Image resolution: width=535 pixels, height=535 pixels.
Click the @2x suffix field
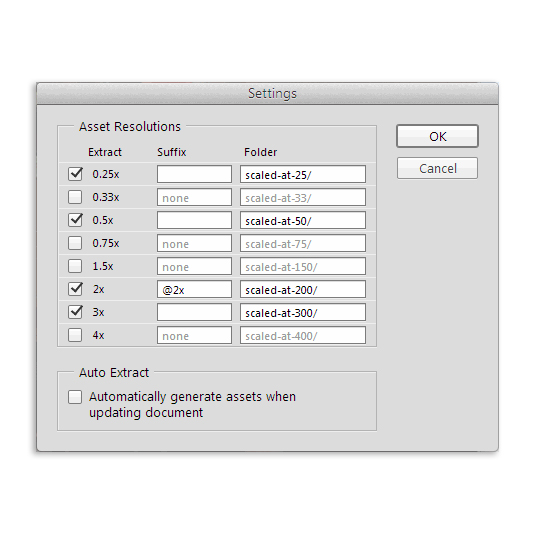[x=194, y=289]
